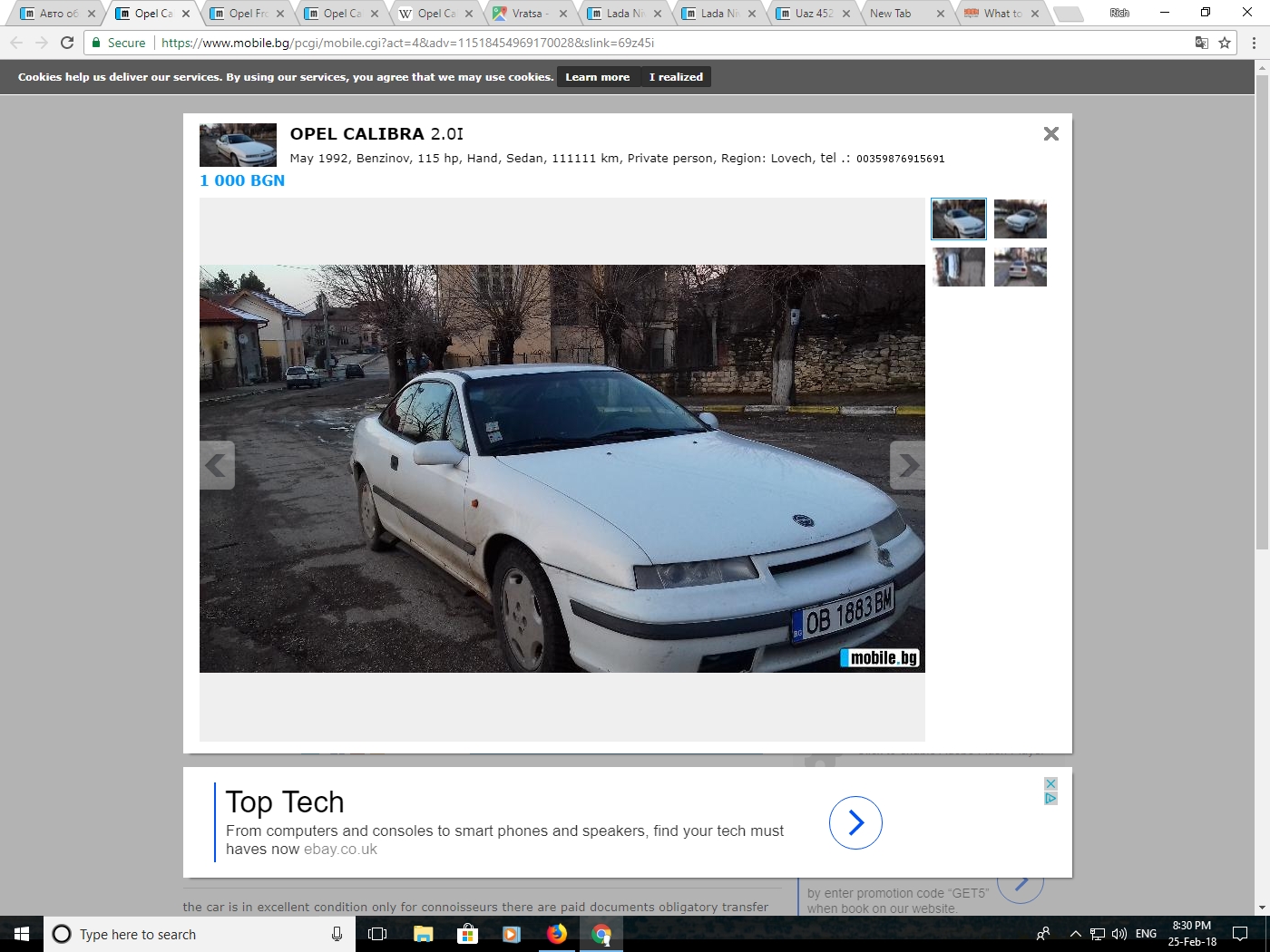Accept cookies with I realized button
Screen dimensions: 1270x952
point(676,77)
